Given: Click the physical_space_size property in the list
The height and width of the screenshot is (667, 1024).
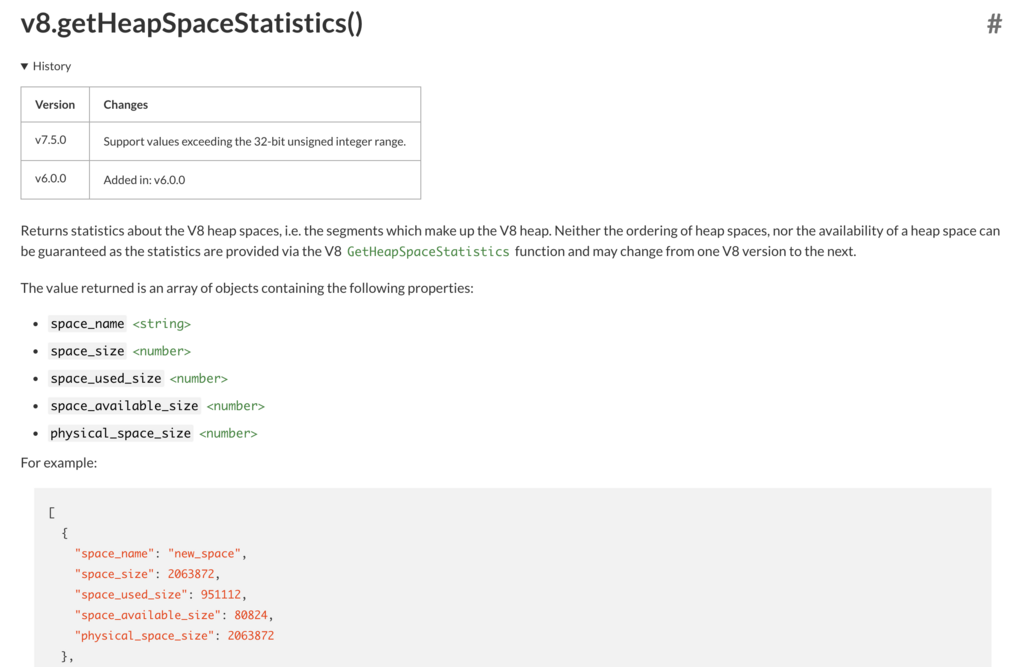Looking at the screenshot, I should click(x=120, y=434).
